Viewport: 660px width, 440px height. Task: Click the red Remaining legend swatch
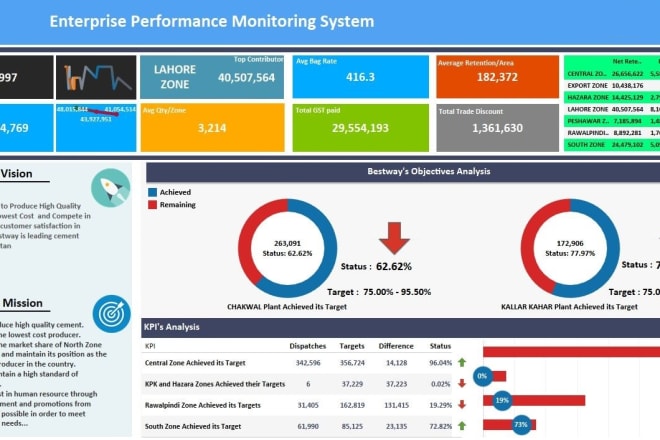(152, 205)
